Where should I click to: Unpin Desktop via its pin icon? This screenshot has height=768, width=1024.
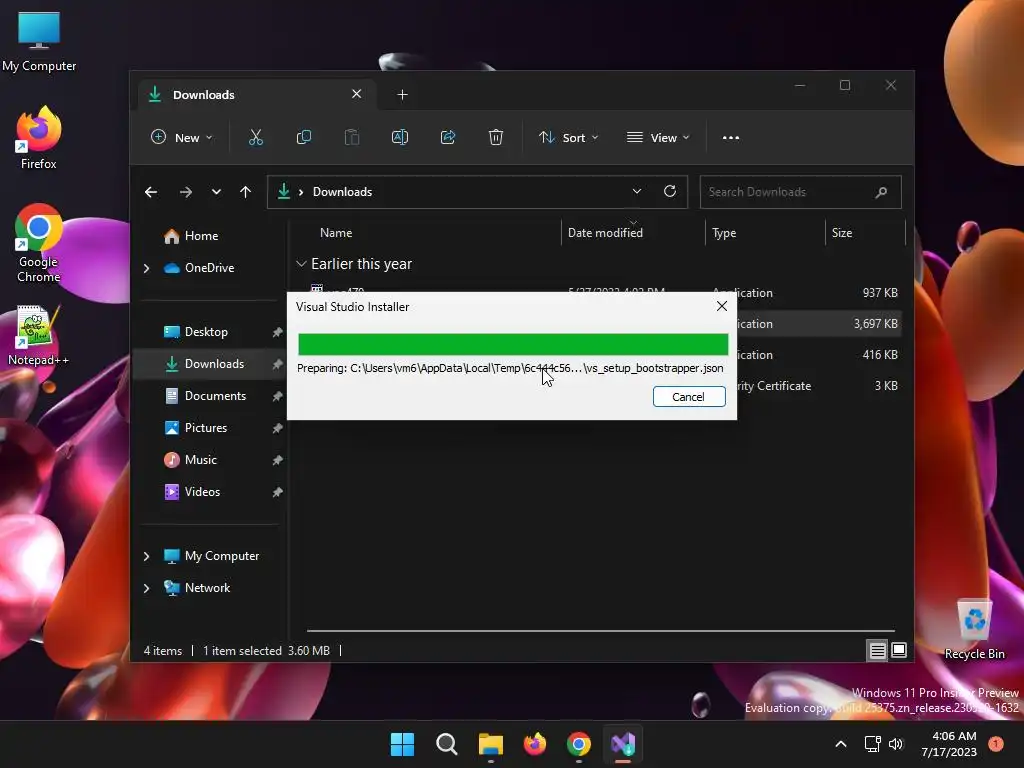[277, 332]
